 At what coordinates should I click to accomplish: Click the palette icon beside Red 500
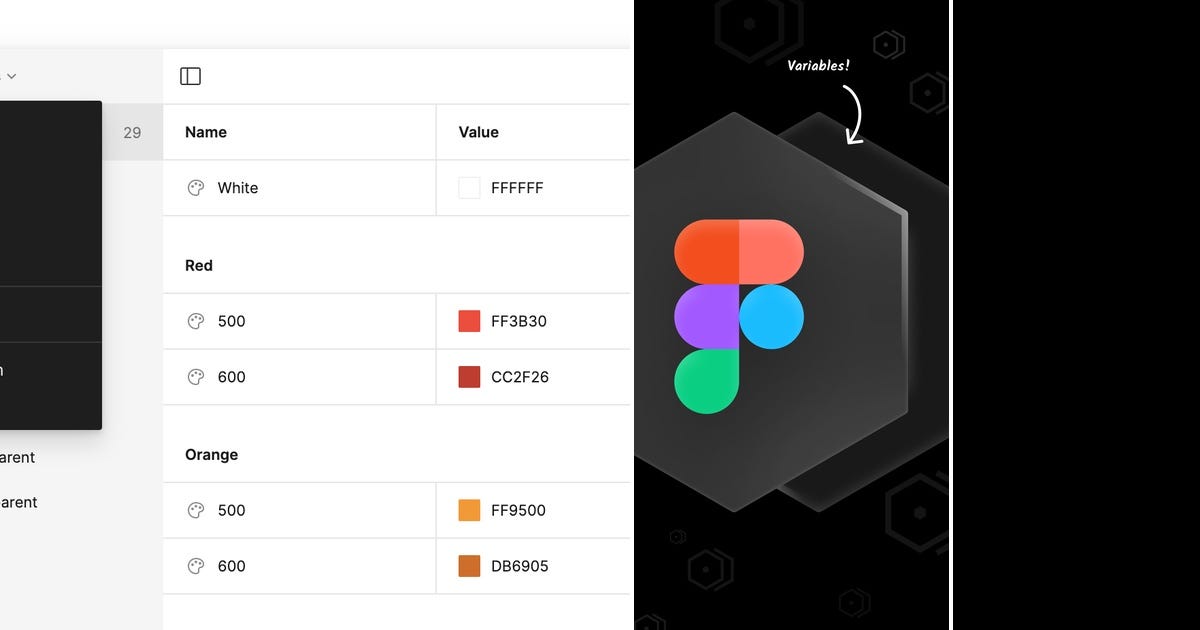(x=195, y=321)
